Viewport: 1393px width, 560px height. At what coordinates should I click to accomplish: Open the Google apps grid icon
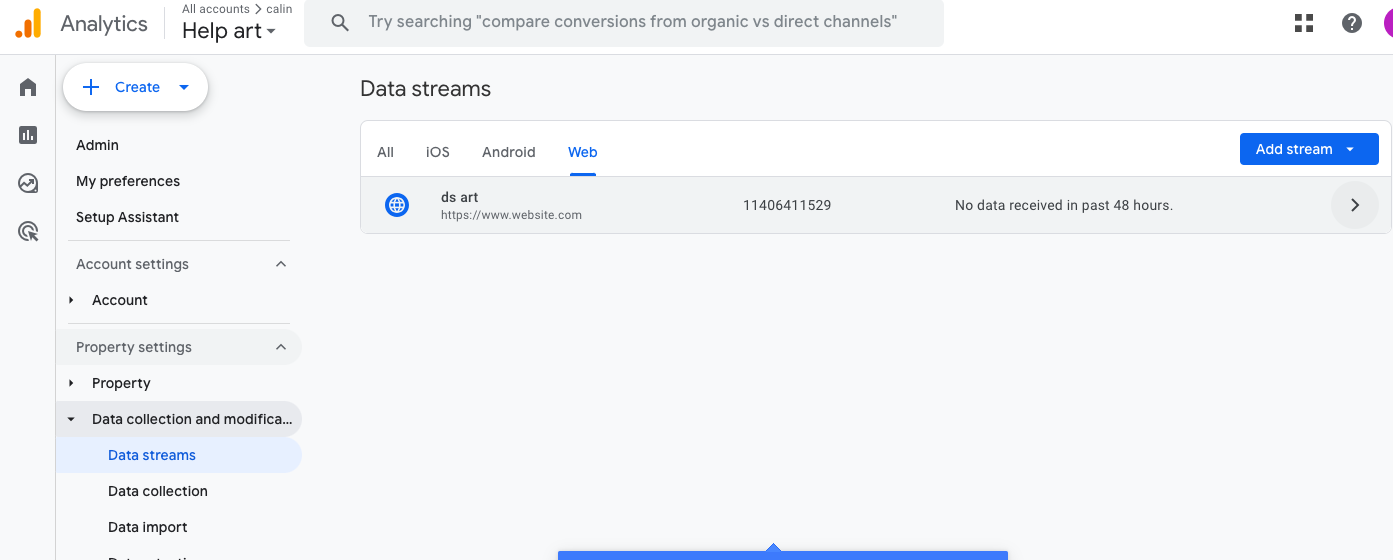point(1304,23)
